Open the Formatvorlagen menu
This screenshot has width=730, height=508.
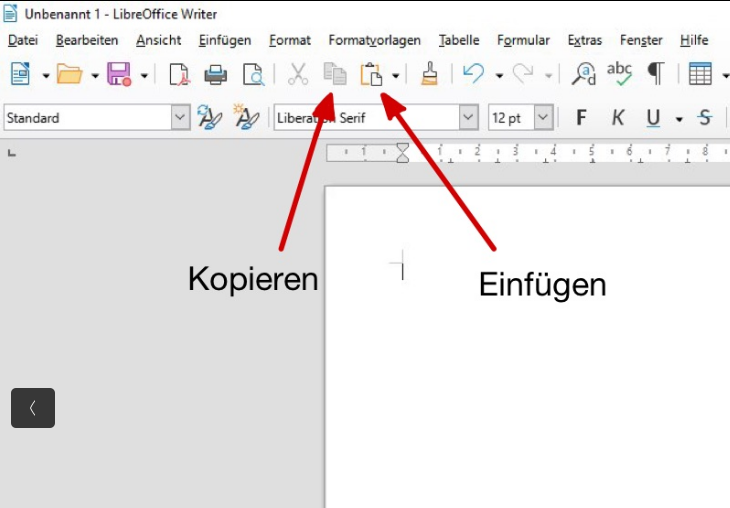pyautogui.click(x=374, y=40)
